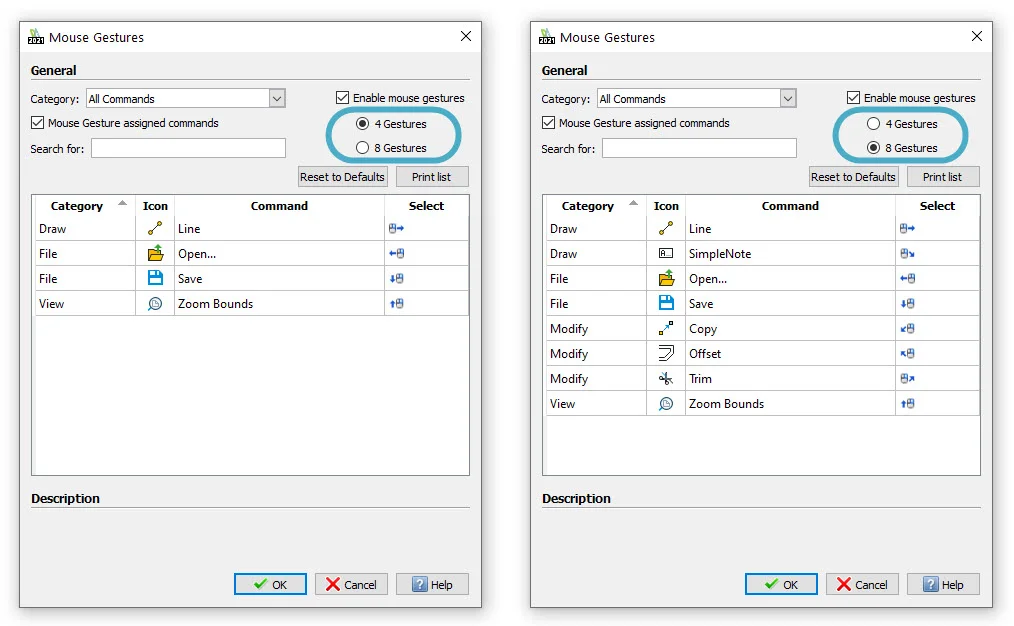Select 4 Gestures radio in right dialog
Image resolution: width=1014 pixels, height=626 pixels.
pyautogui.click(x=874, y=124)
